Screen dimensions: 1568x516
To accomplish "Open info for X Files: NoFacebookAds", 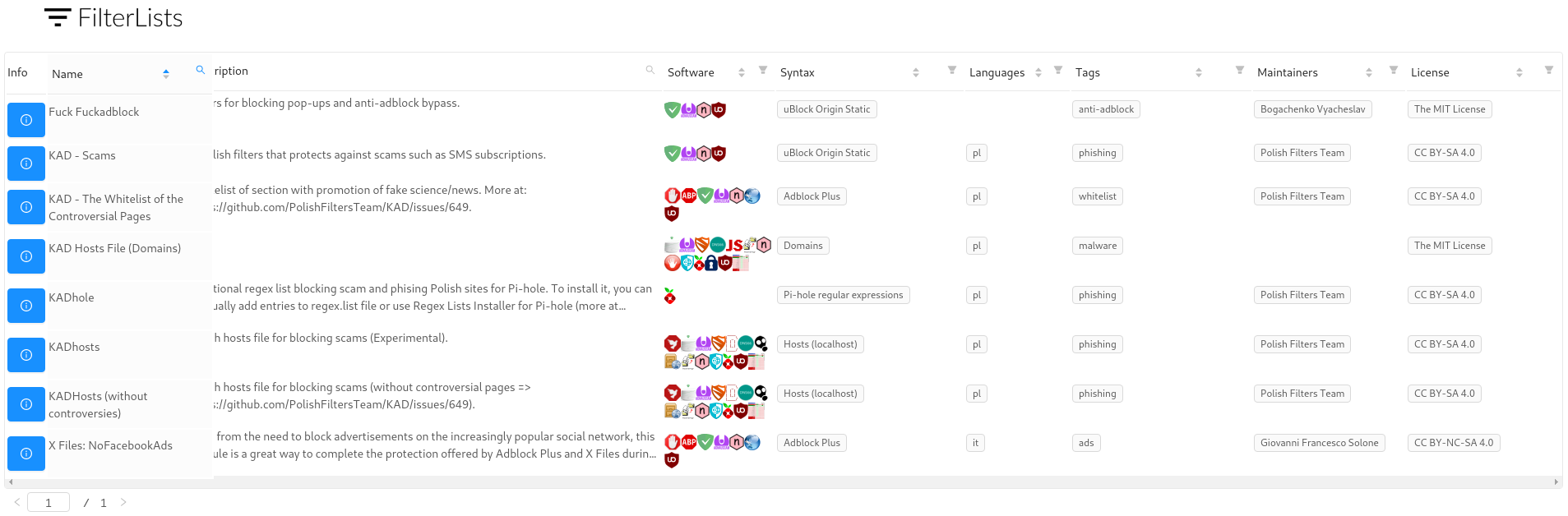I will (x=26, y=454).
